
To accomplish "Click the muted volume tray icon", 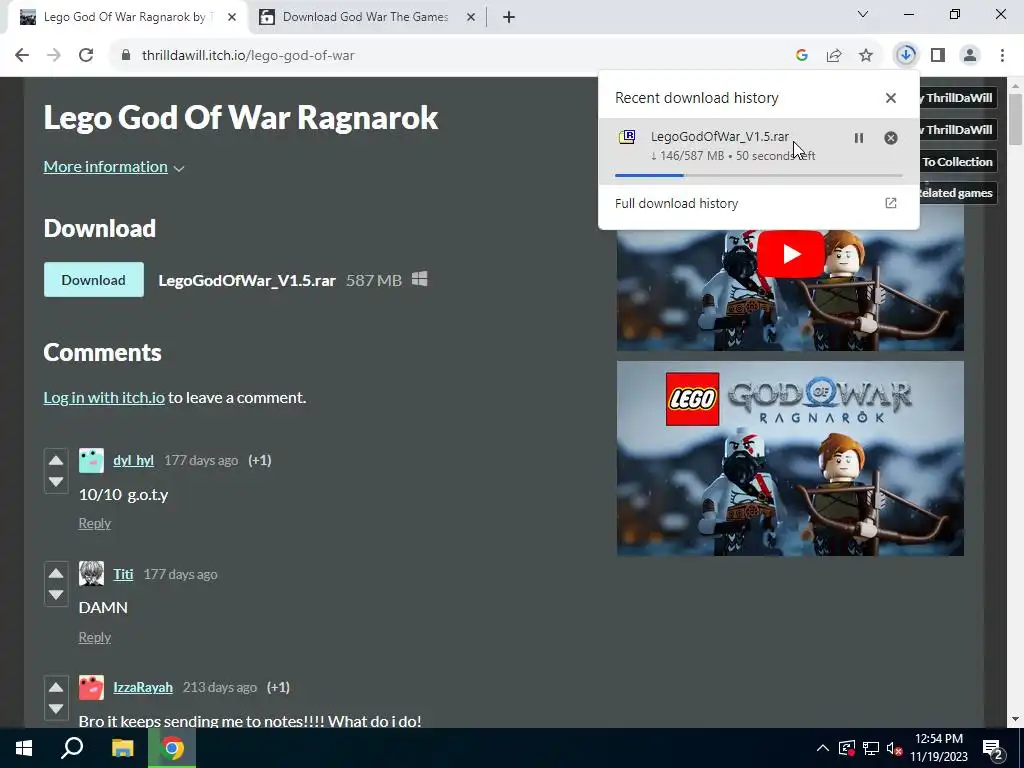I will [895, 748].
